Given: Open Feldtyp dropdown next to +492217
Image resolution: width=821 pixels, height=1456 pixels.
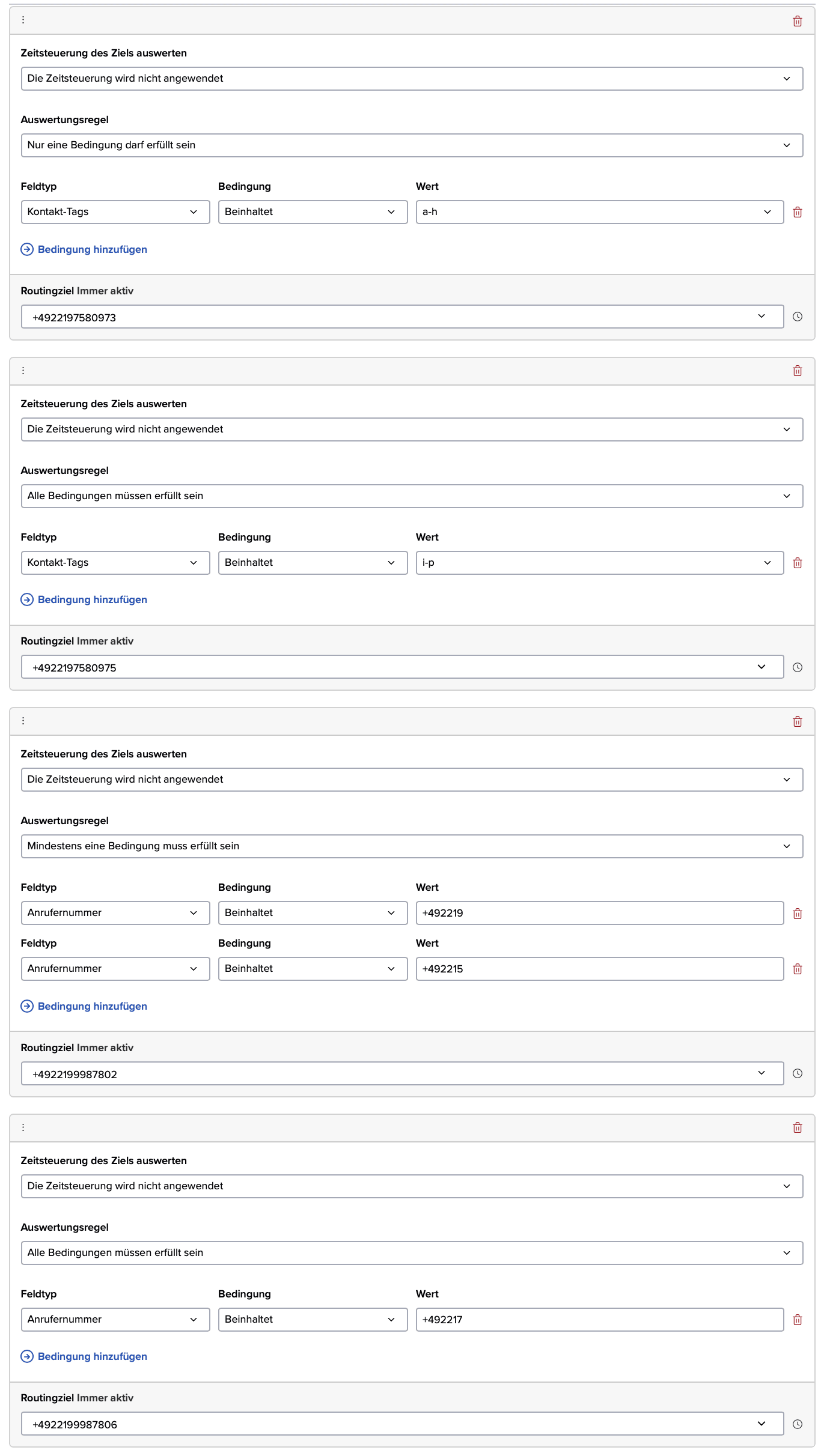Looking at the screenshot, I should coord(115,1320).
